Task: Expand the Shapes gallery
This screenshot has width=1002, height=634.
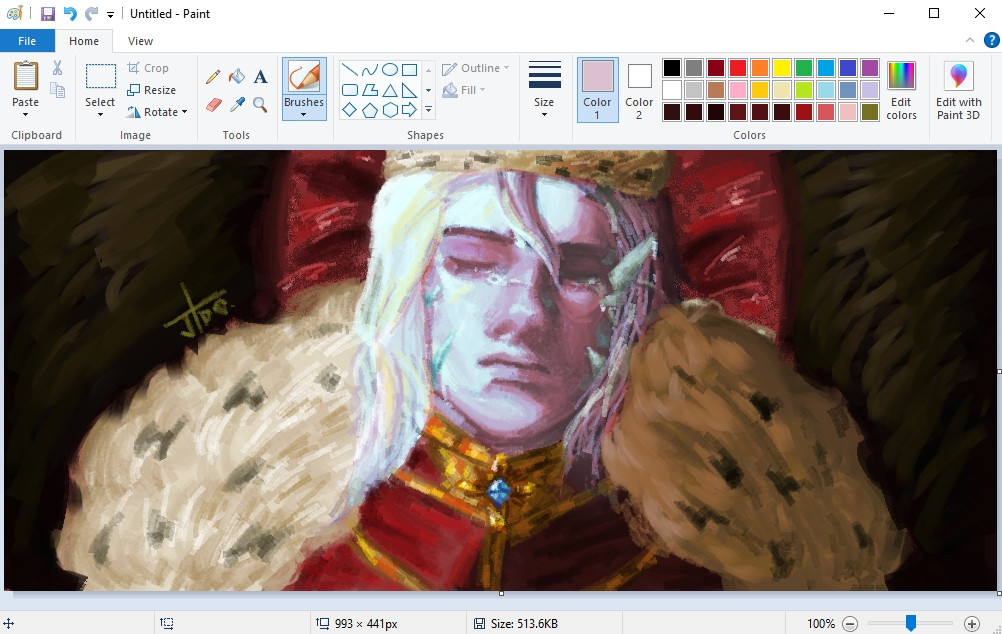Action: (x=428, y=110)
